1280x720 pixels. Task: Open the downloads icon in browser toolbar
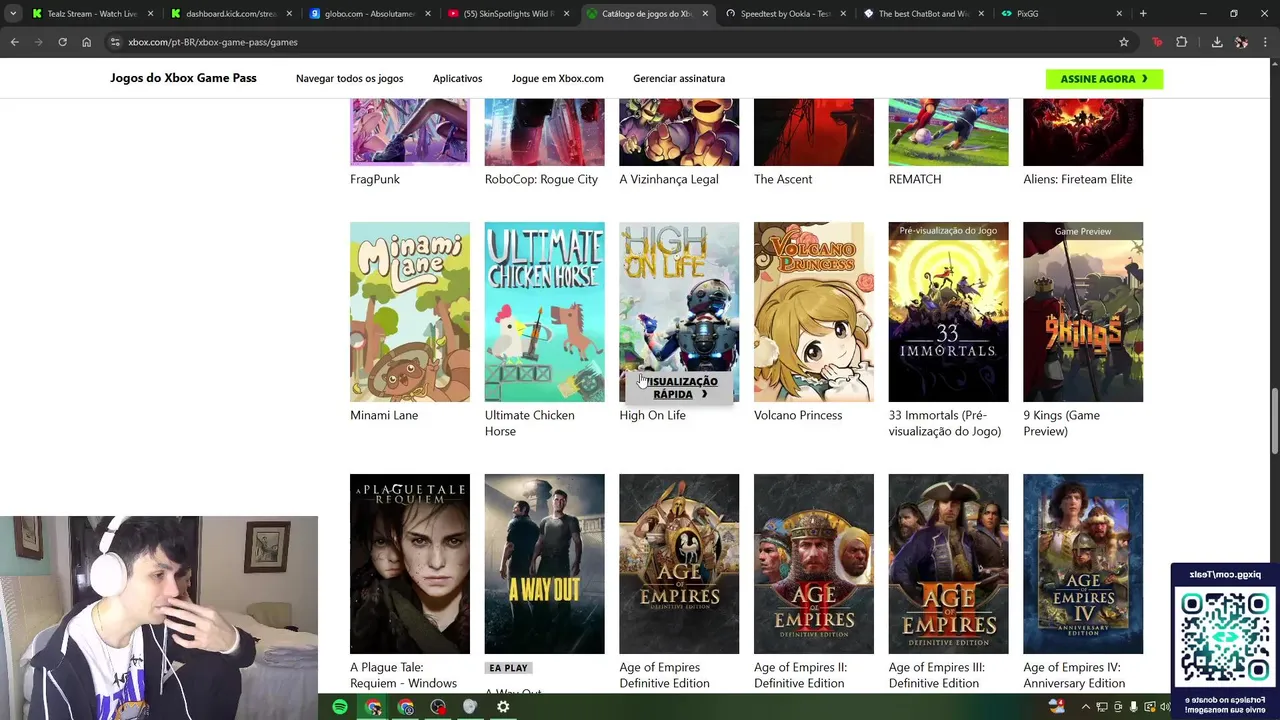point(1217,42)
